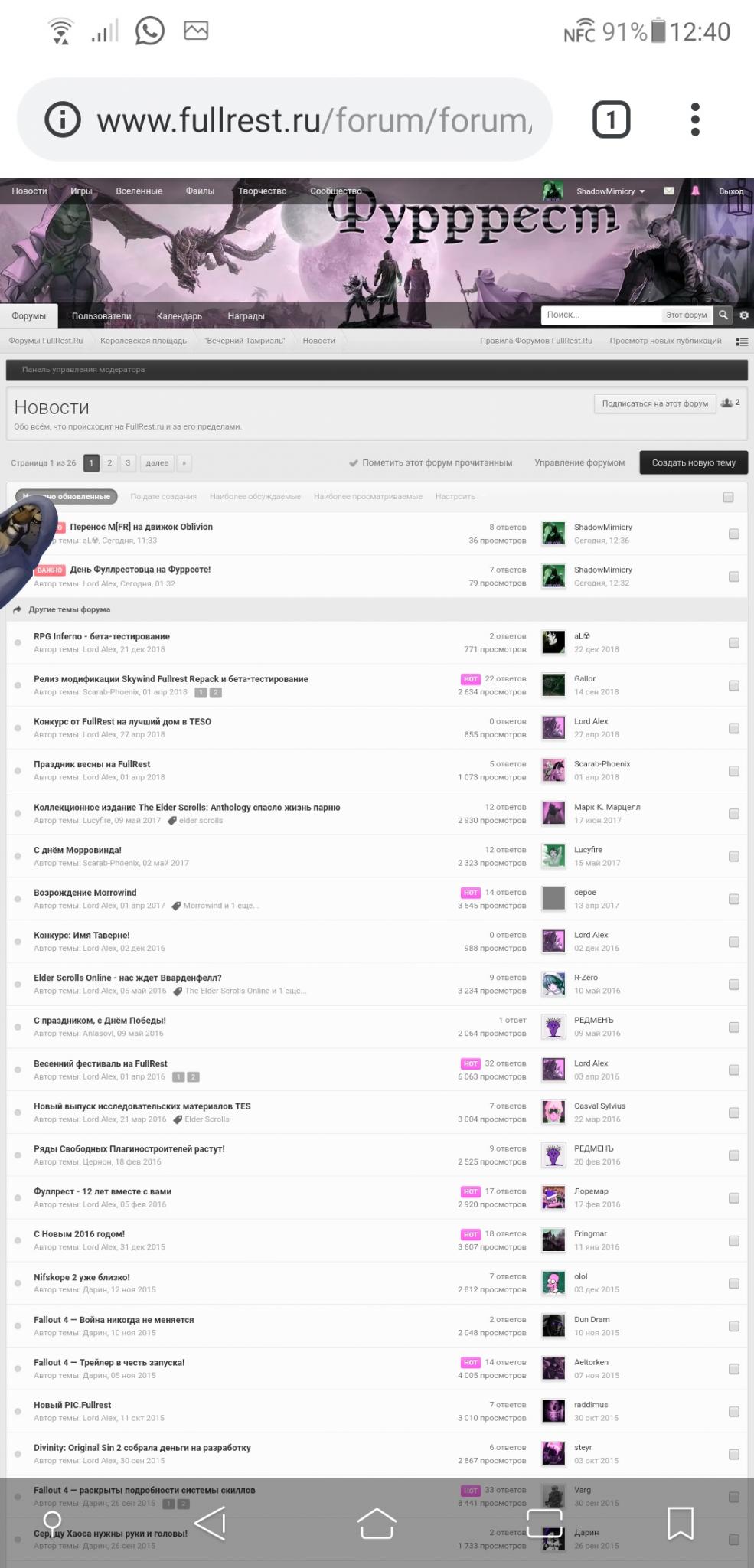Click the search magnifier button
This screenshot has height=1568, width=754.
click(723, 315)
